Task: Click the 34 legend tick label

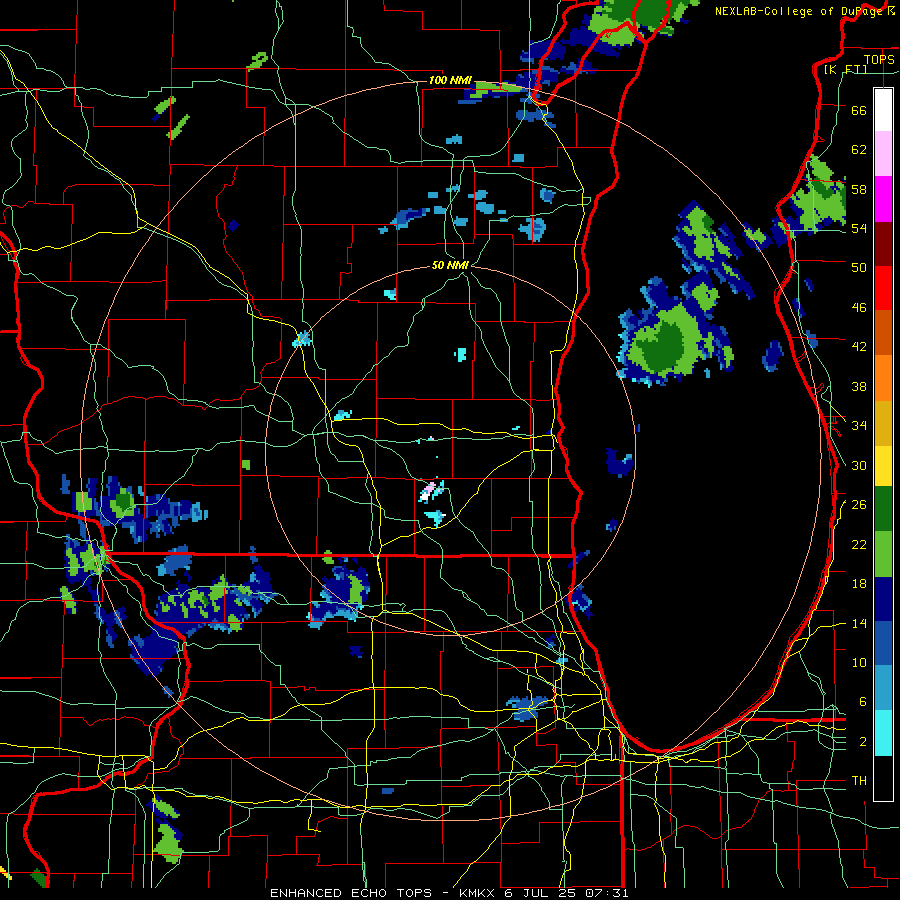Action: point(859,426)
